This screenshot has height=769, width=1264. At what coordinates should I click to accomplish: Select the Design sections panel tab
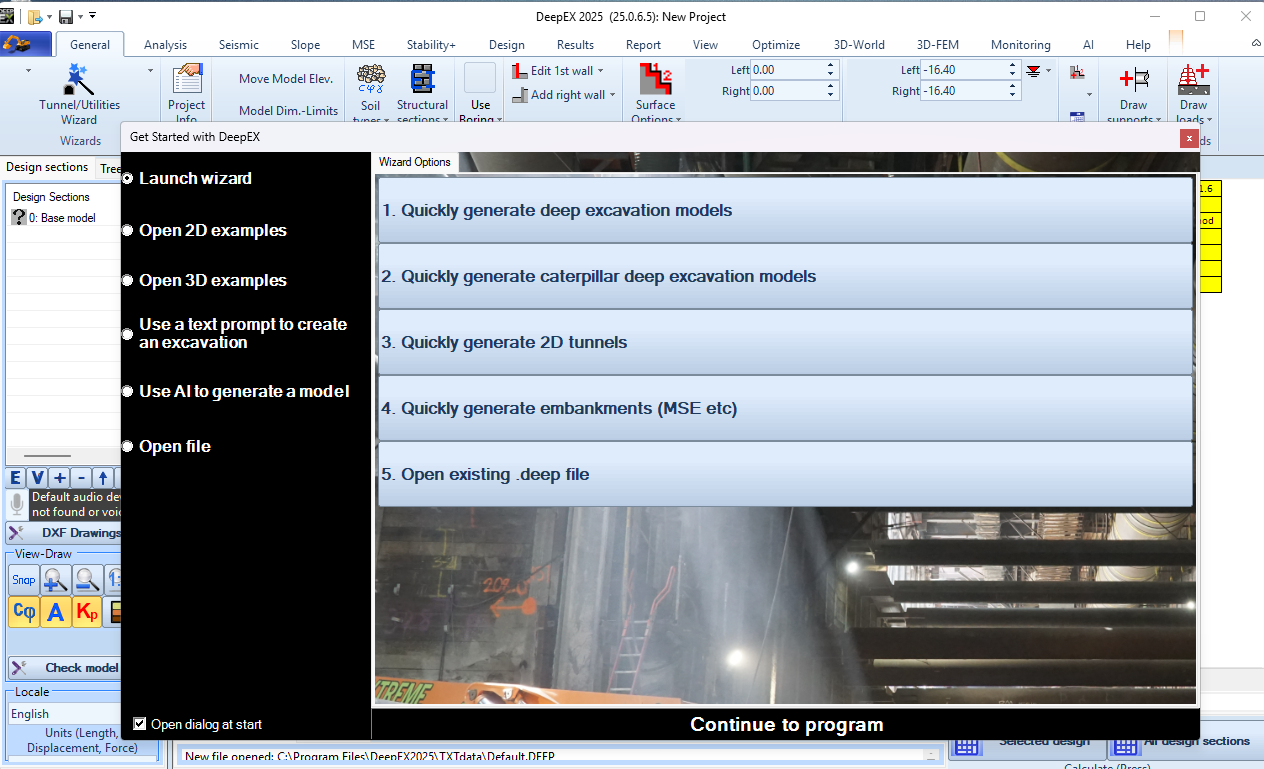(47, 168)
